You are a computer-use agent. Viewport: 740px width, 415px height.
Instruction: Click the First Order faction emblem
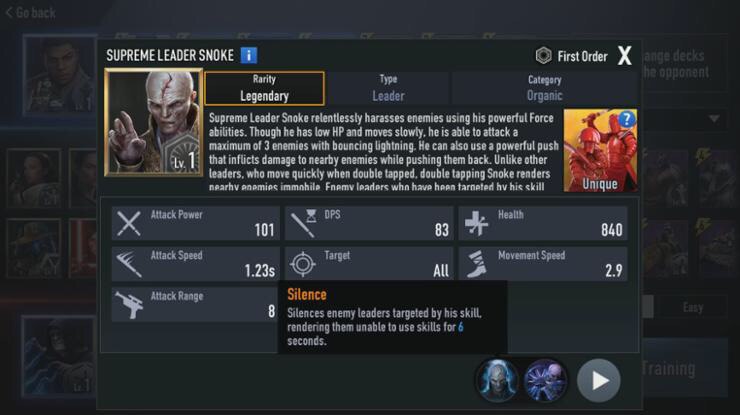543,56
